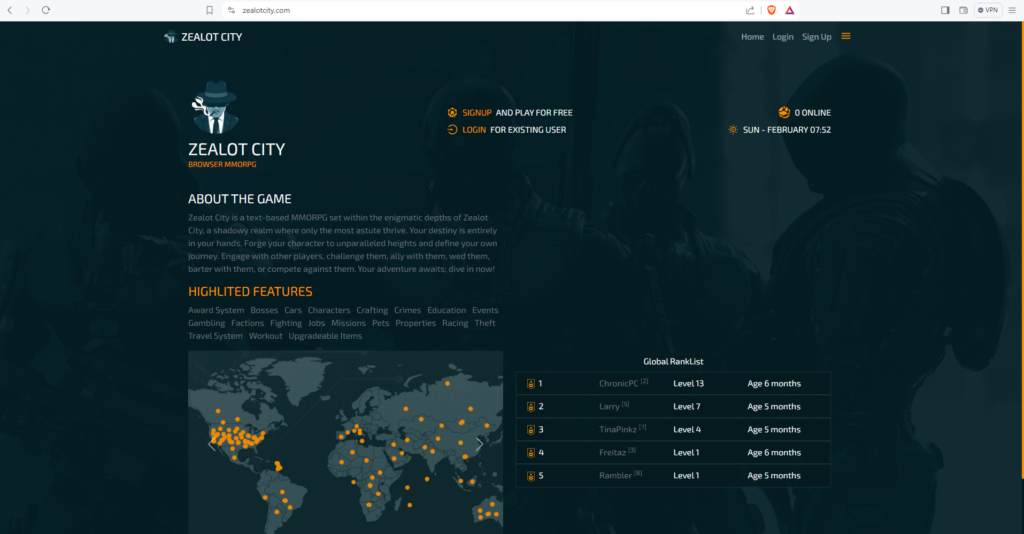Bookmark this page icon
The height and width of the screenshot is (534, 1024).
click(x=210, y=10)
